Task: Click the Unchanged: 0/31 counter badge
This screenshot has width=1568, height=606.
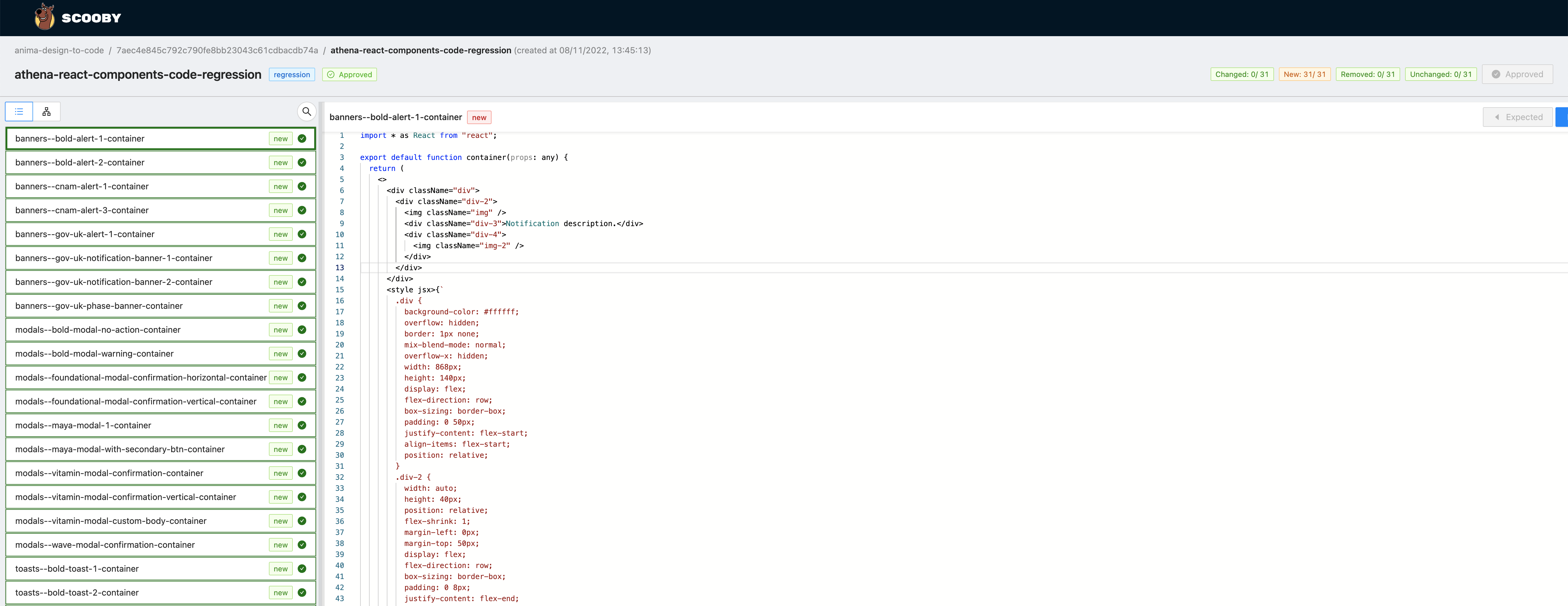Action: tap(1440, 74)
